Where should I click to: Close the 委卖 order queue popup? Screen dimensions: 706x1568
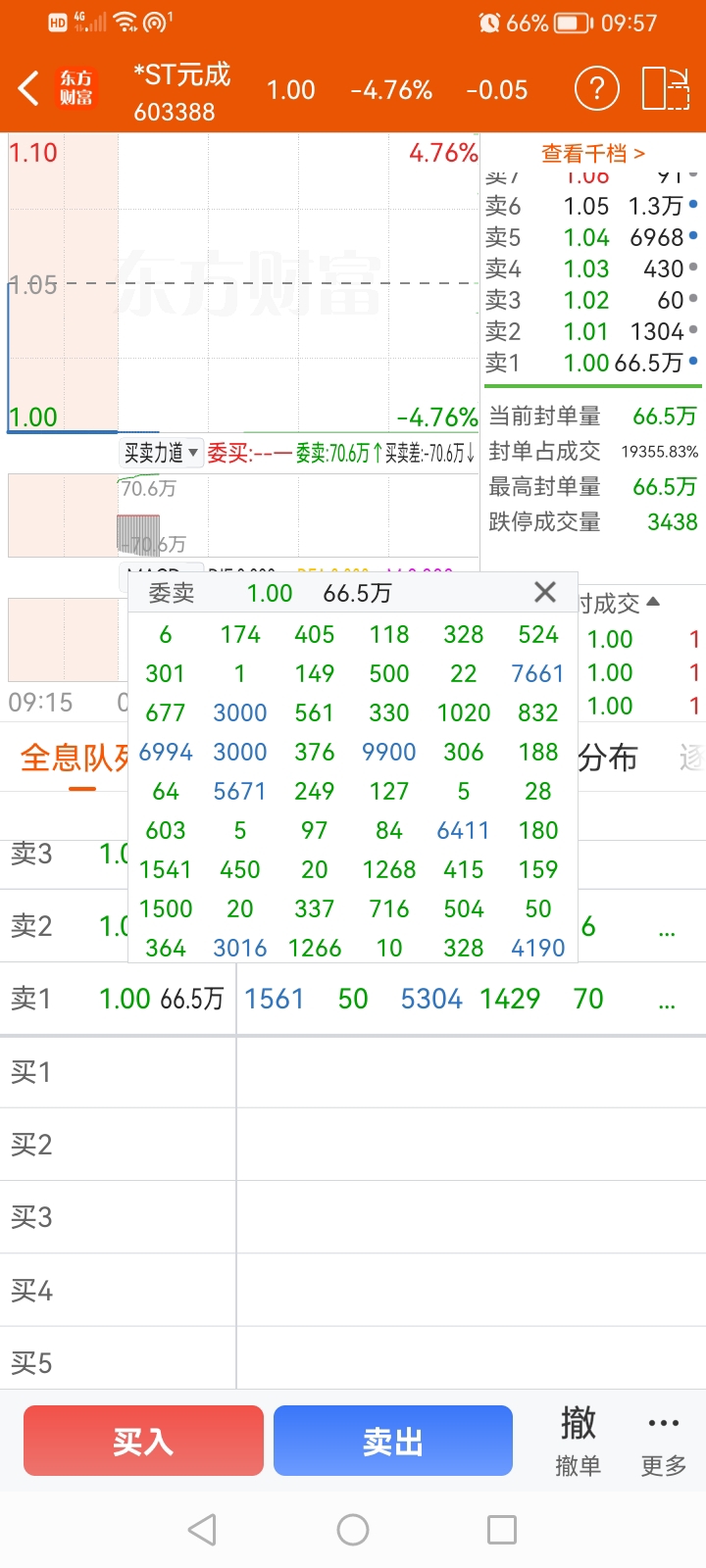545,592
